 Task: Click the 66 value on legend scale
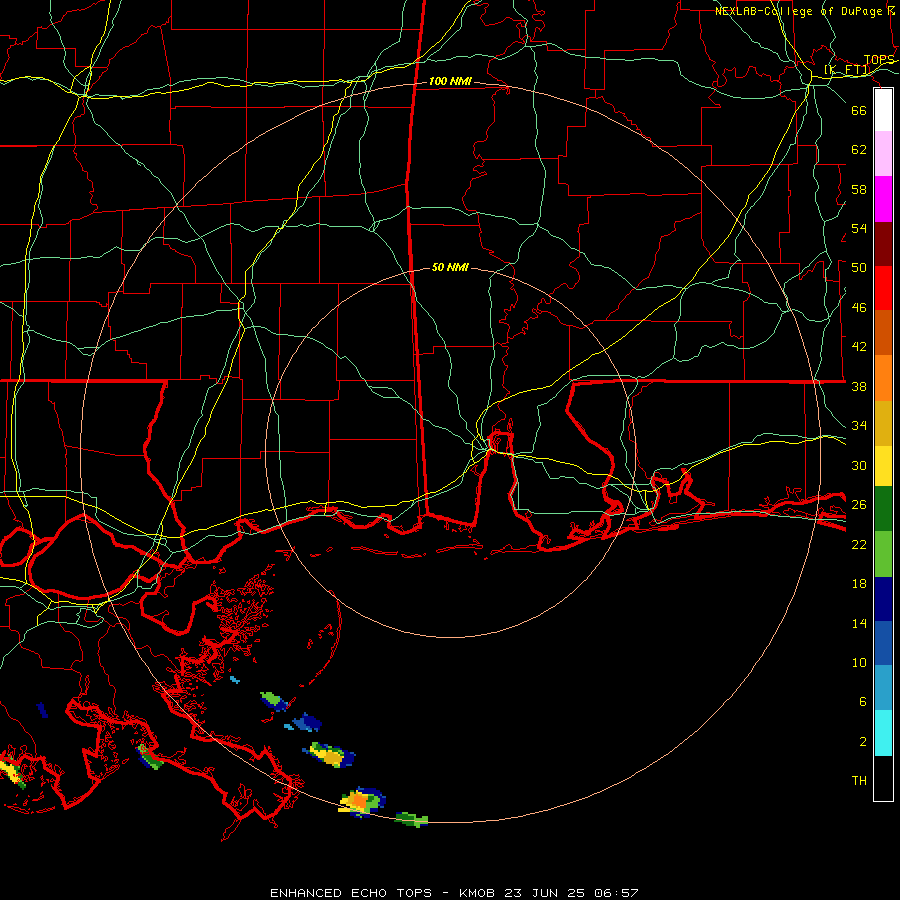click(859, 110)
